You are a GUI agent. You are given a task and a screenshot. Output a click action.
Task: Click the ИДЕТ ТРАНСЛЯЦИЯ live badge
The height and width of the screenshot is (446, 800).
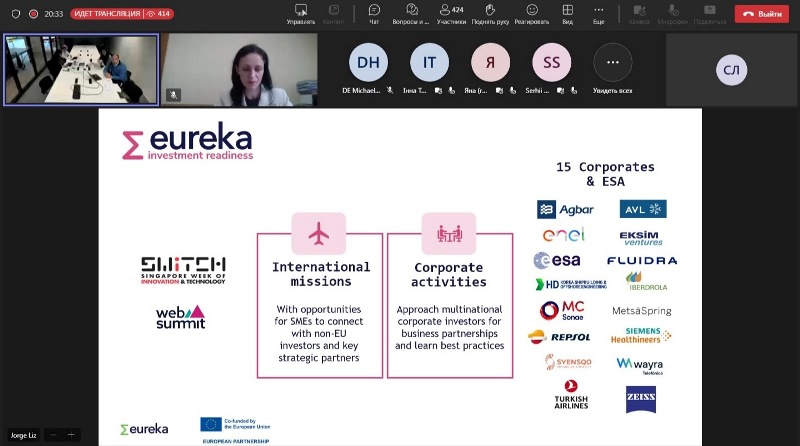107,14
